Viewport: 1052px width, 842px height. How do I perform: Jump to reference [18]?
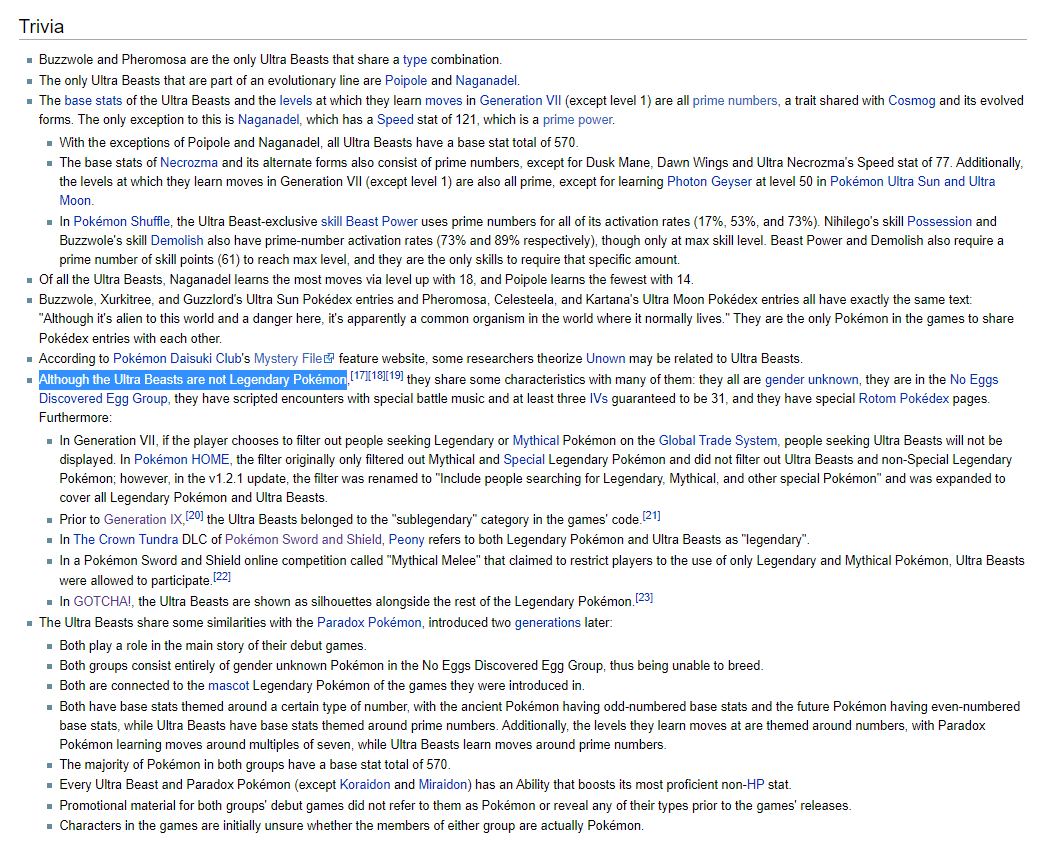[377, 375]
